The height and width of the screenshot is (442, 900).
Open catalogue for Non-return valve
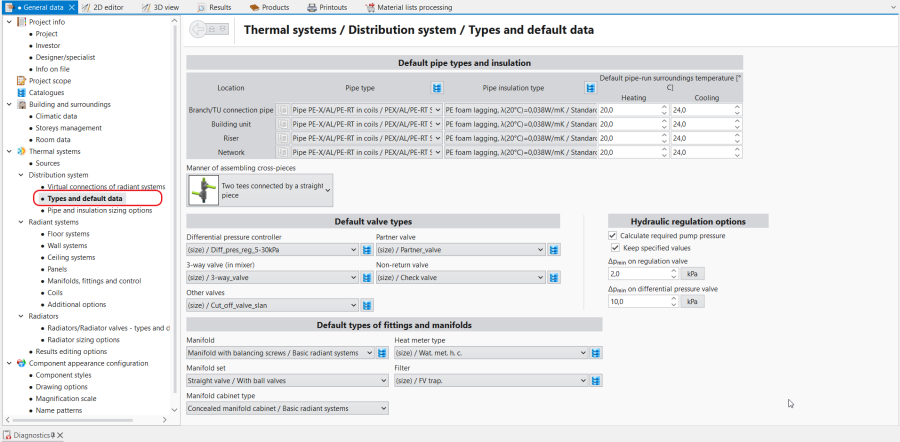[x=554, y=278]
